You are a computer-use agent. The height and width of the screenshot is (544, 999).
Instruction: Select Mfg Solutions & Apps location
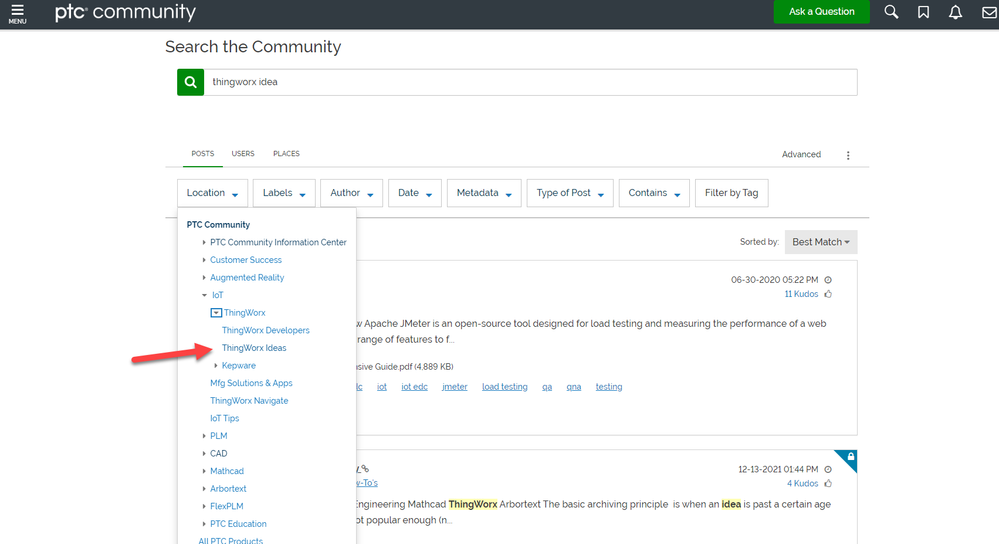coord(251,383)
